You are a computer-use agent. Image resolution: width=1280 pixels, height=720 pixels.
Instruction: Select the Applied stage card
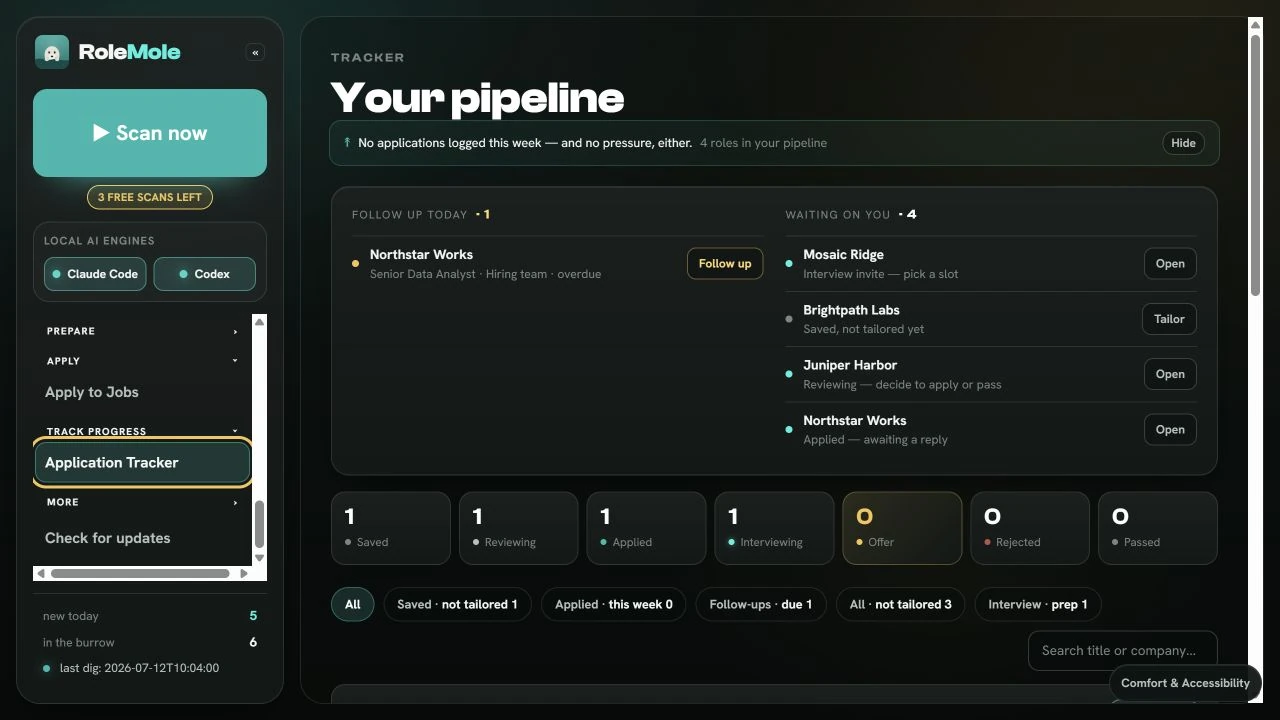click(x=647, y=528)
